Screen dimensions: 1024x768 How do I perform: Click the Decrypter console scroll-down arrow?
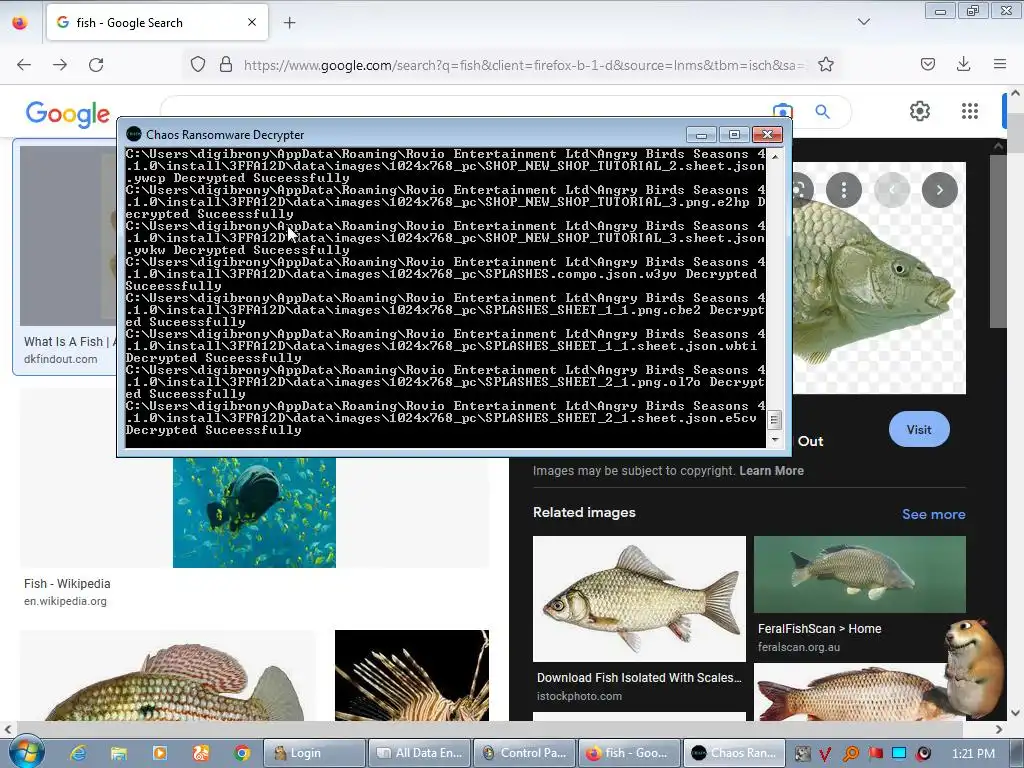tap(775, 440)
